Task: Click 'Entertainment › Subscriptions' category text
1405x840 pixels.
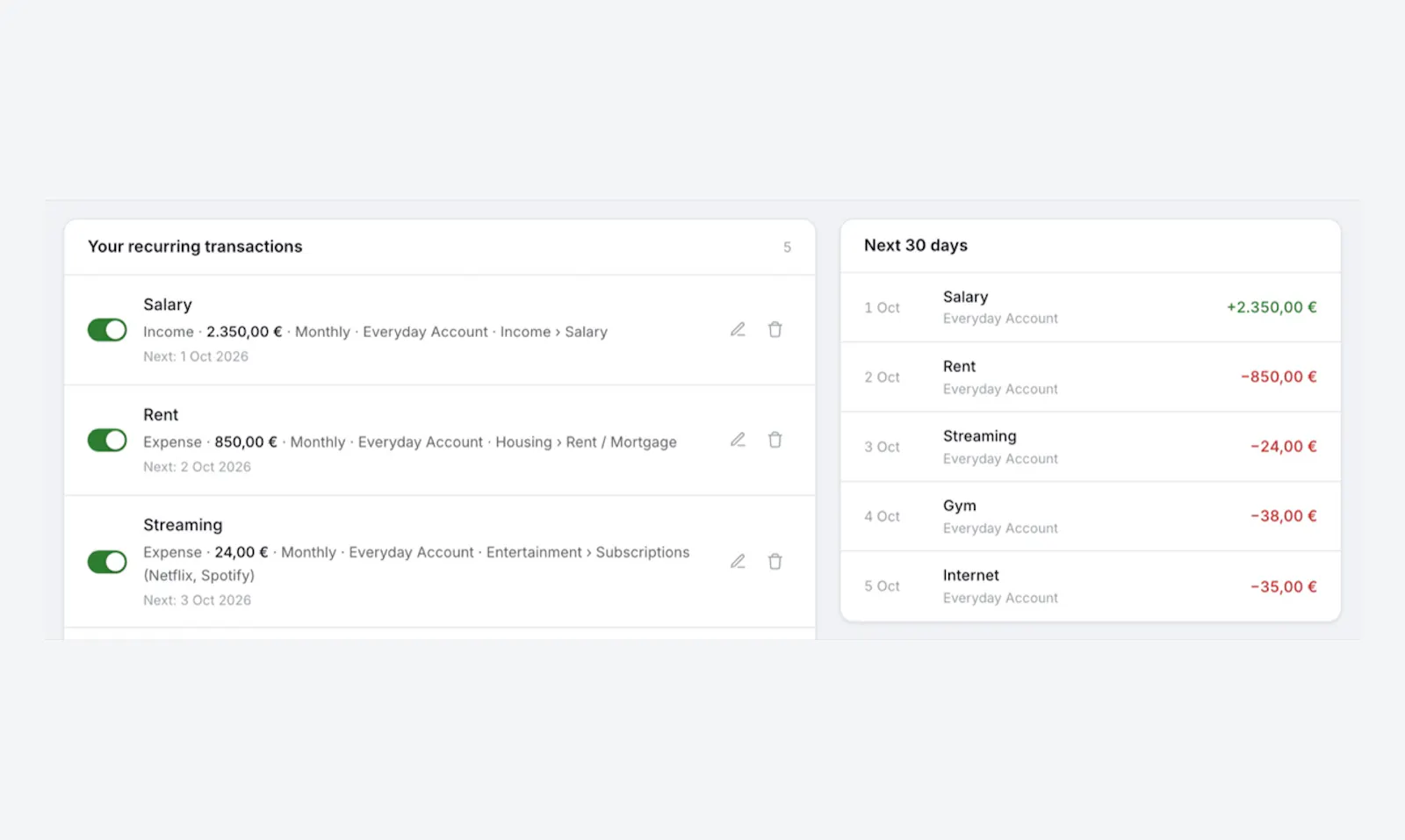Action: [588, 552]
